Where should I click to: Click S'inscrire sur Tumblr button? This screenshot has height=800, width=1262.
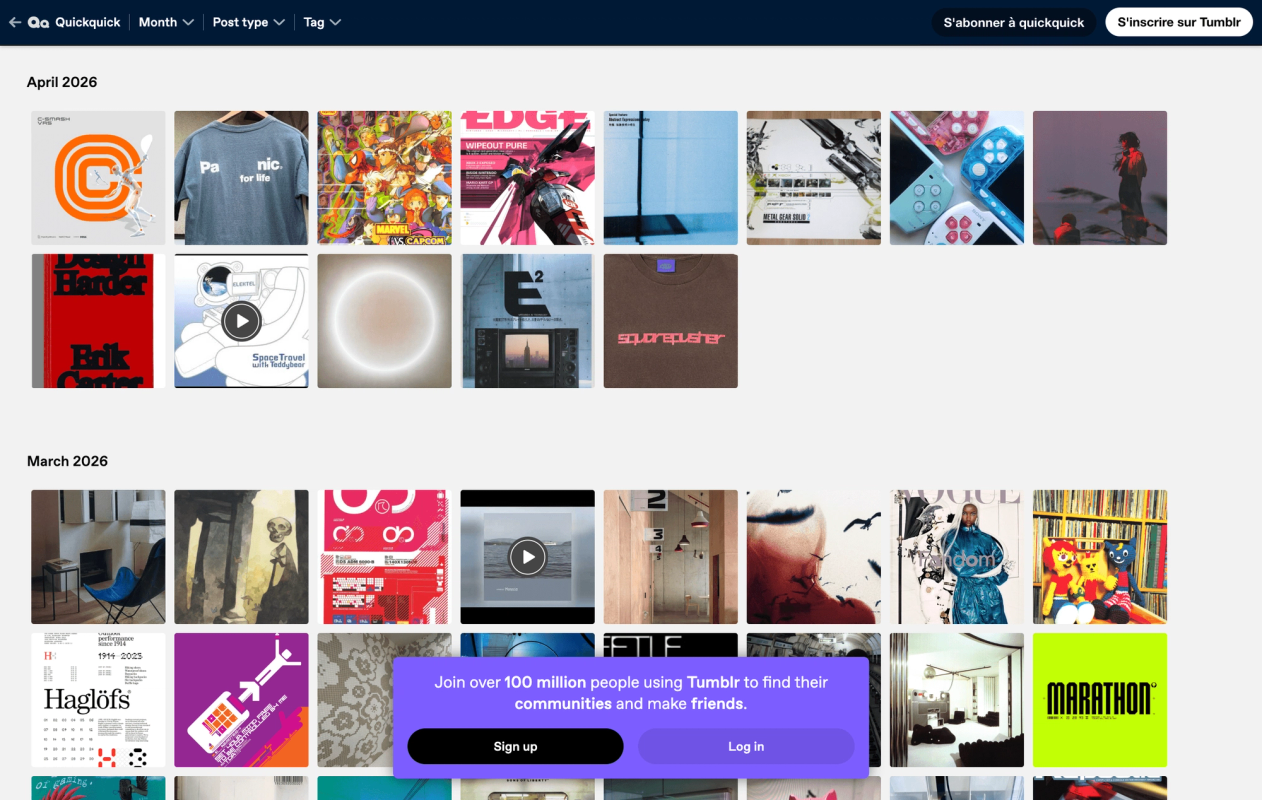(x=1179, y=22)
